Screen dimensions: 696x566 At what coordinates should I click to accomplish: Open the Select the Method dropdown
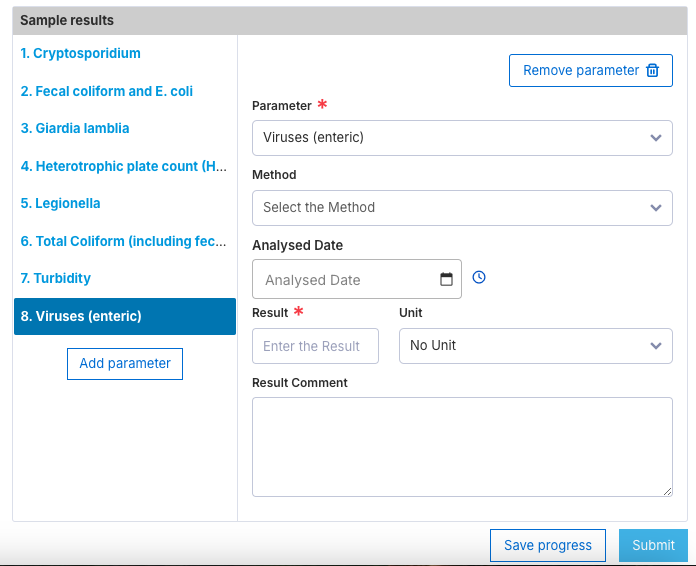point(462,208)
